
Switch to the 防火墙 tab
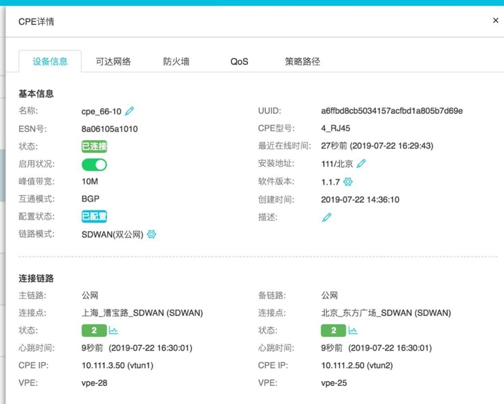pyautogui.click(x=176, y=62)
